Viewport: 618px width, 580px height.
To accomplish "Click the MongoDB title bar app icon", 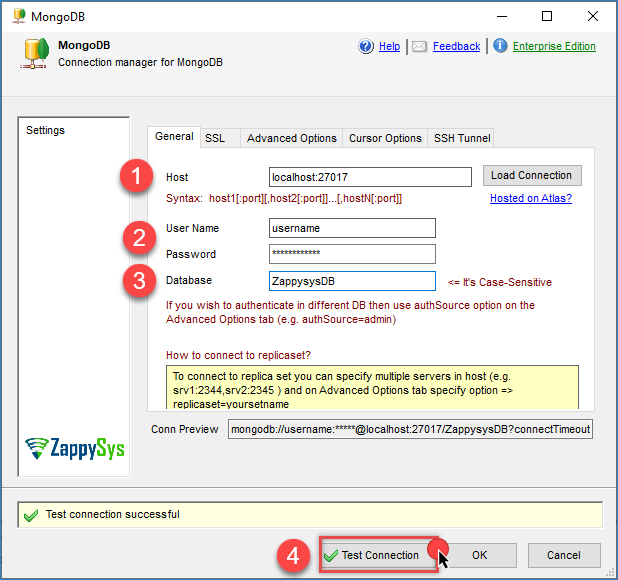I will [x=18, y=16].
